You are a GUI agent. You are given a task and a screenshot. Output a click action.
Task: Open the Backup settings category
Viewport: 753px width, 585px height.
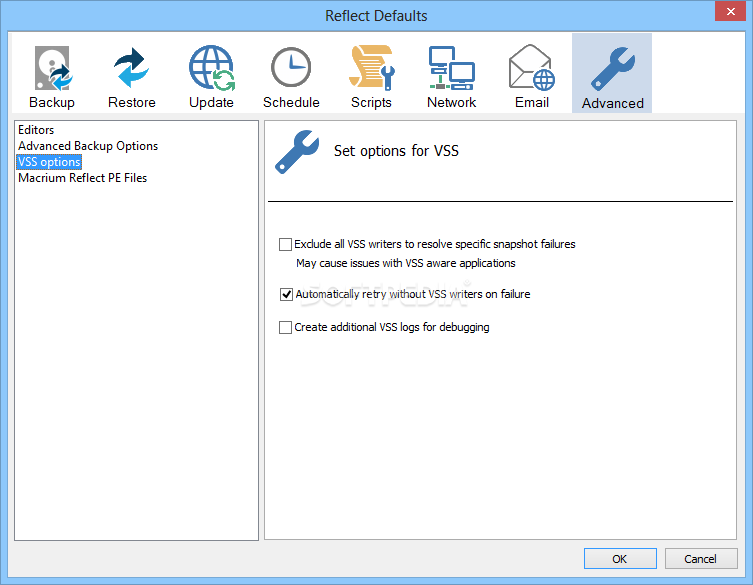pos(52,74)
